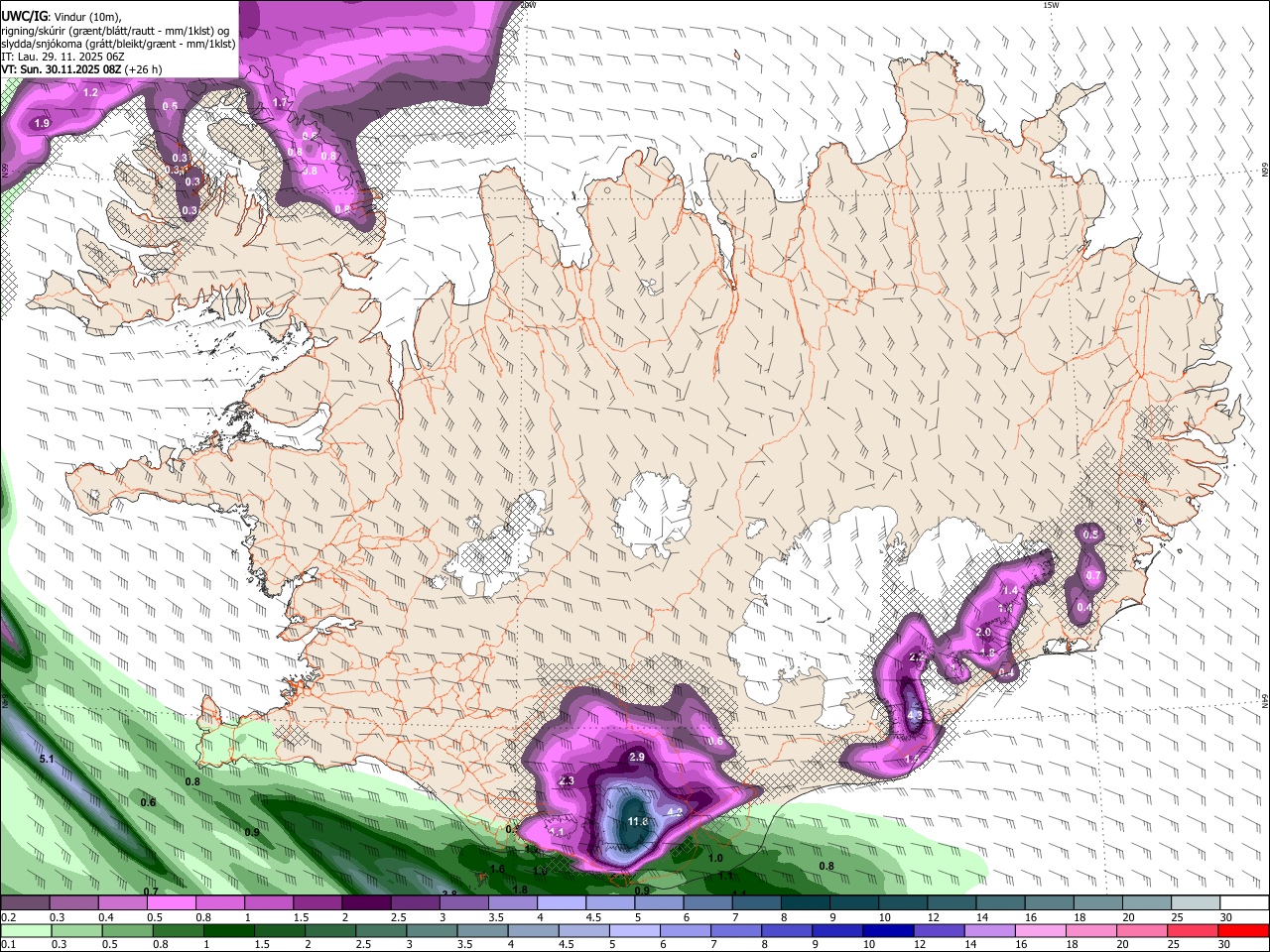Select rain legend swatch between 25 and 30
Image resolution: width=1270 pixels, height=952 pixels.
(x=1194, y=930)
